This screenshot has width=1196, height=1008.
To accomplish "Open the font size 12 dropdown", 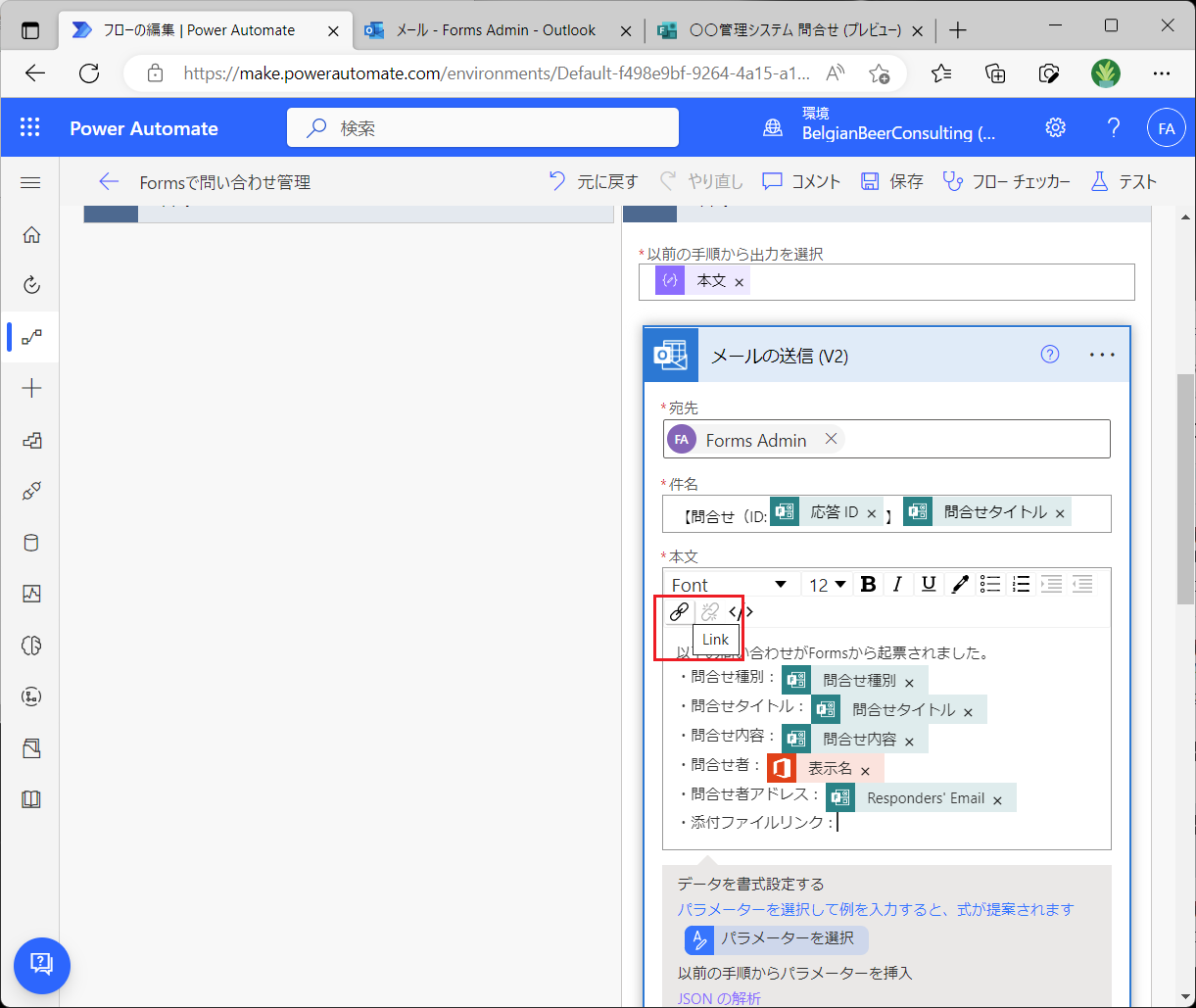I will point(827,584).
